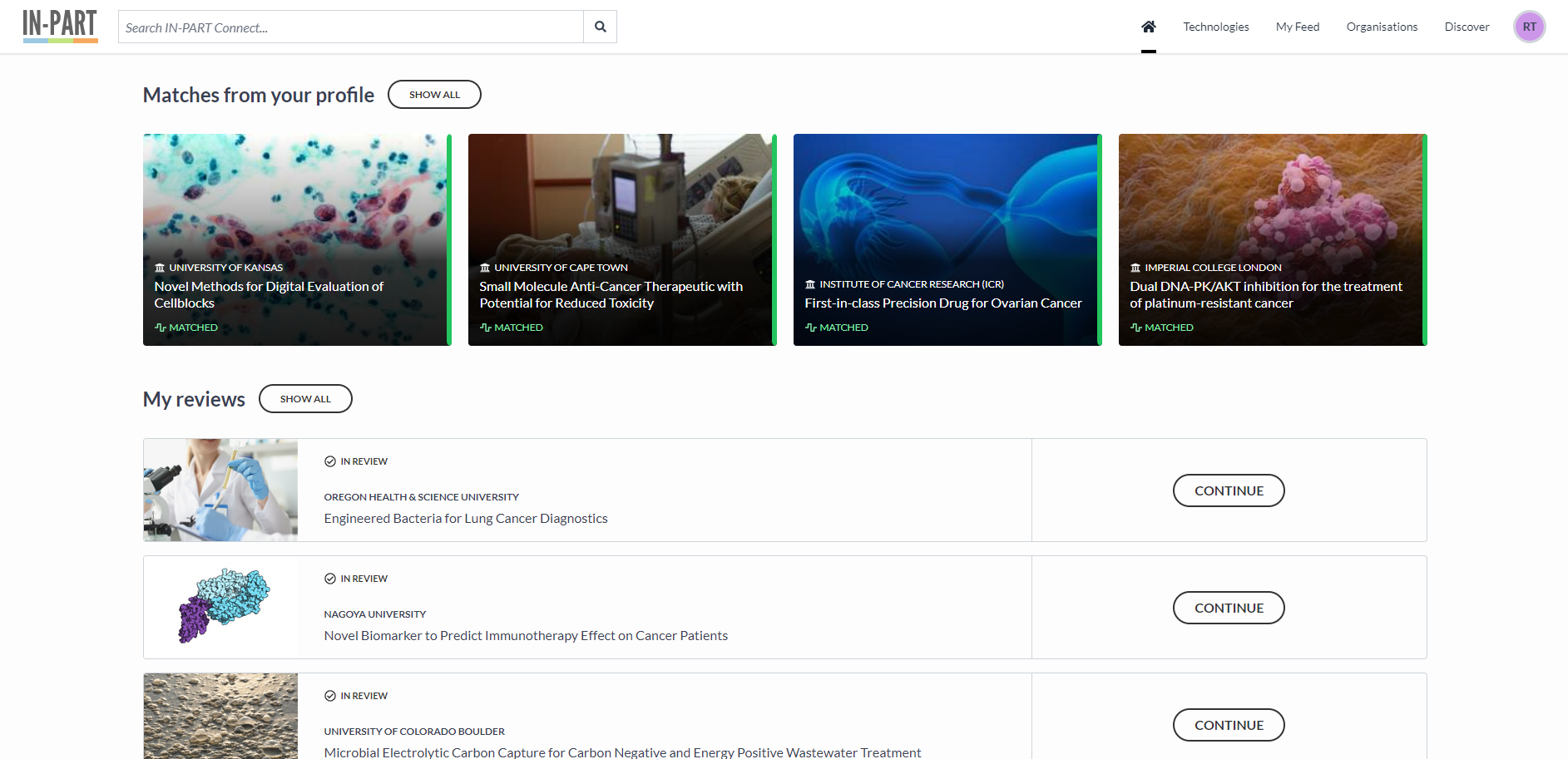Focus the Search IN-PART Connect field

(351, 27)
